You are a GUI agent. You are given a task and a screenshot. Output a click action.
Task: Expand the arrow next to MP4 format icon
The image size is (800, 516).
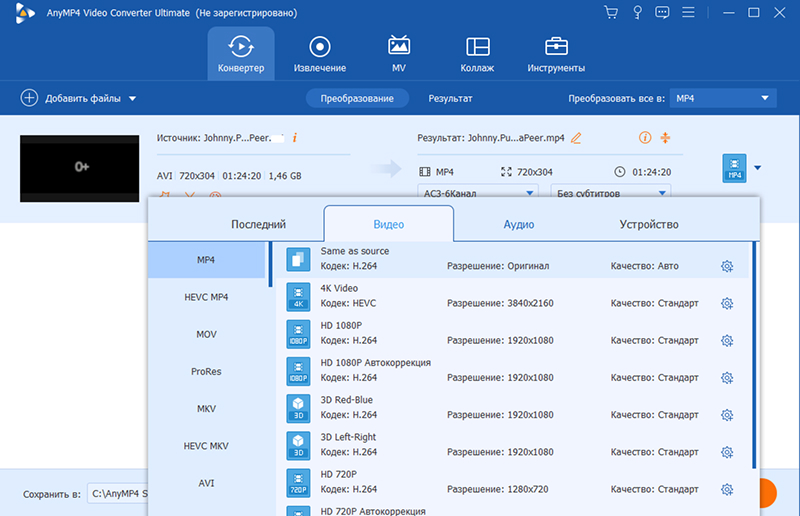click(758, 168)
